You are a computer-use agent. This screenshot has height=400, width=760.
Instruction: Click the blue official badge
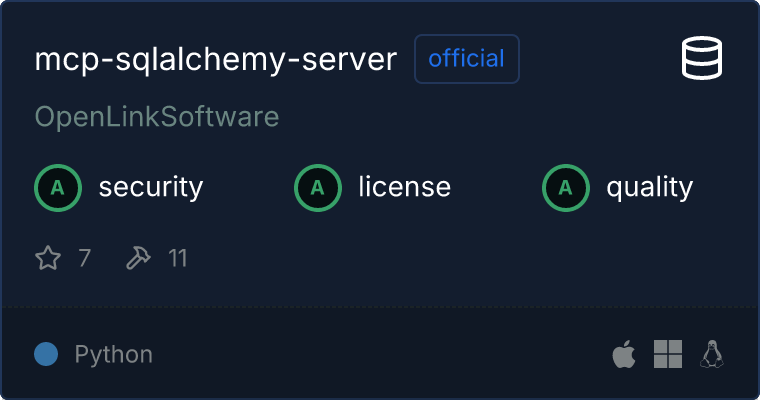click(x=467, y=59)
